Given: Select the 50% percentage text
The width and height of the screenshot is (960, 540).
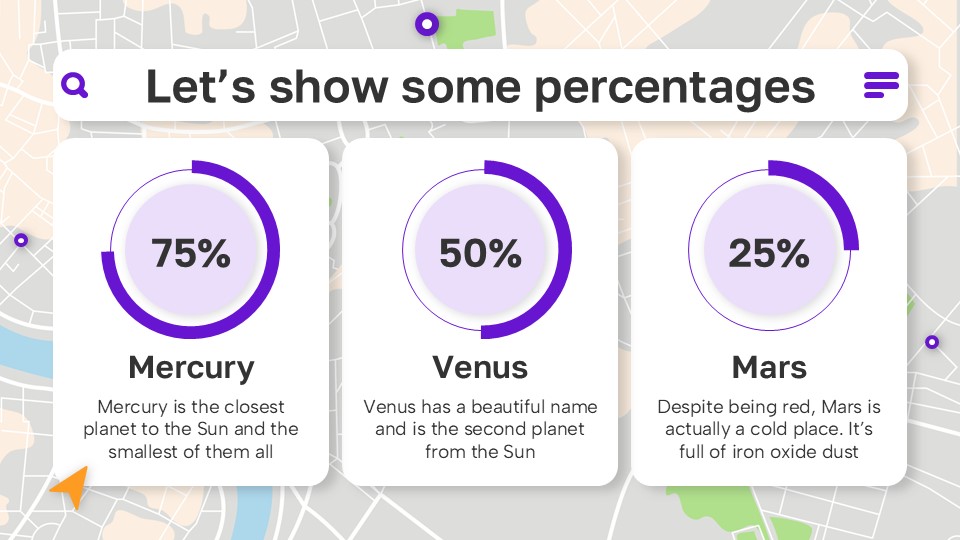Looking at the screenshot, I should 480,254.
